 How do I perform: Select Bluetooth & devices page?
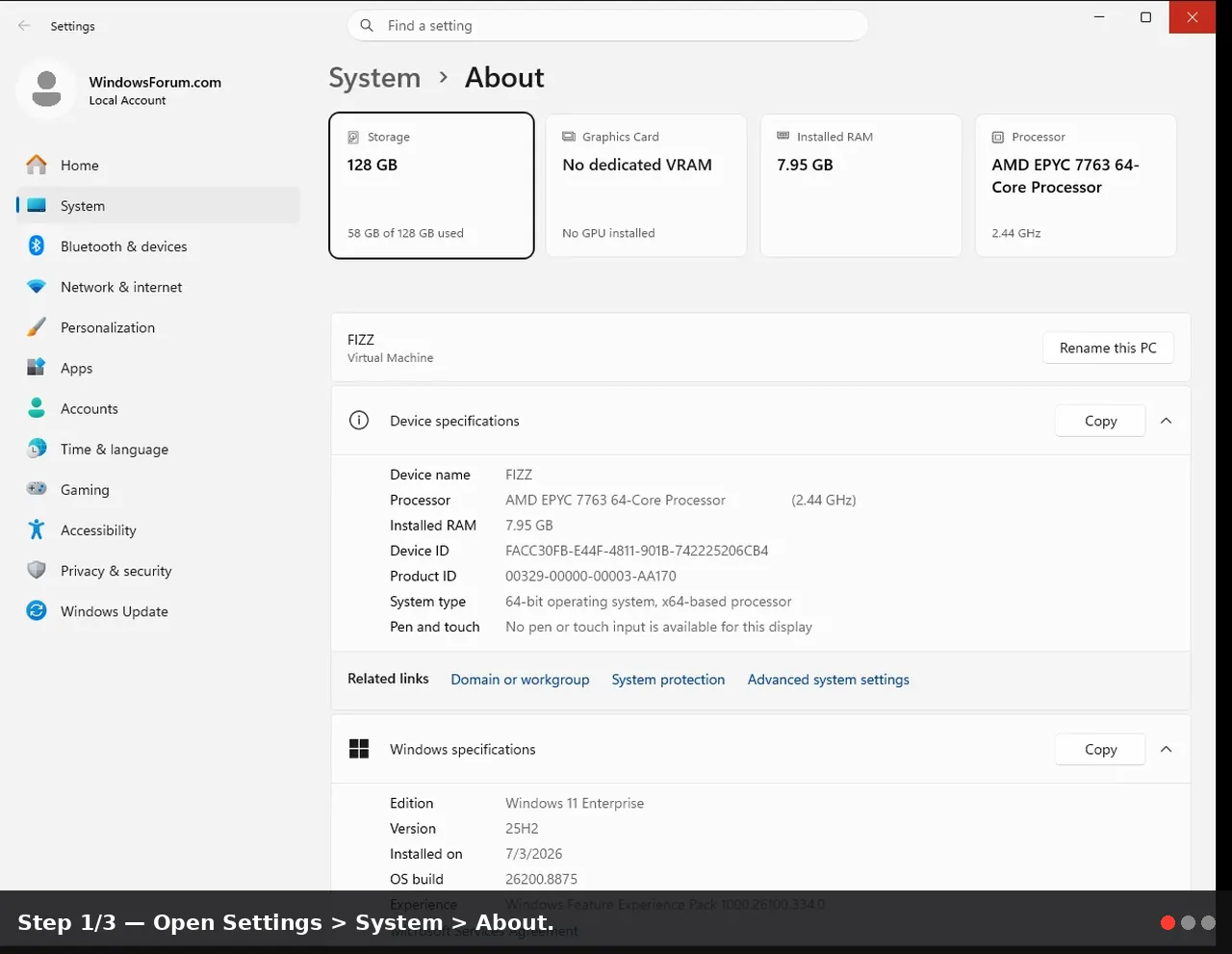coord(158,246)
